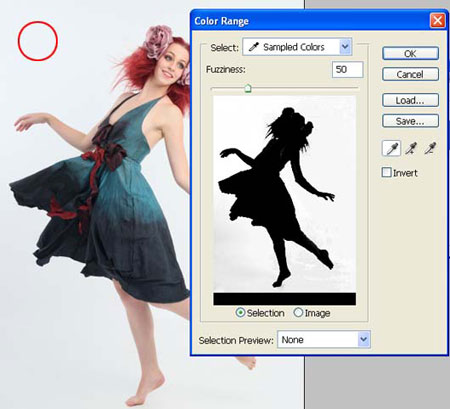Click the Fuzziness value field
The image size is (450, 409).
(348, 70)
